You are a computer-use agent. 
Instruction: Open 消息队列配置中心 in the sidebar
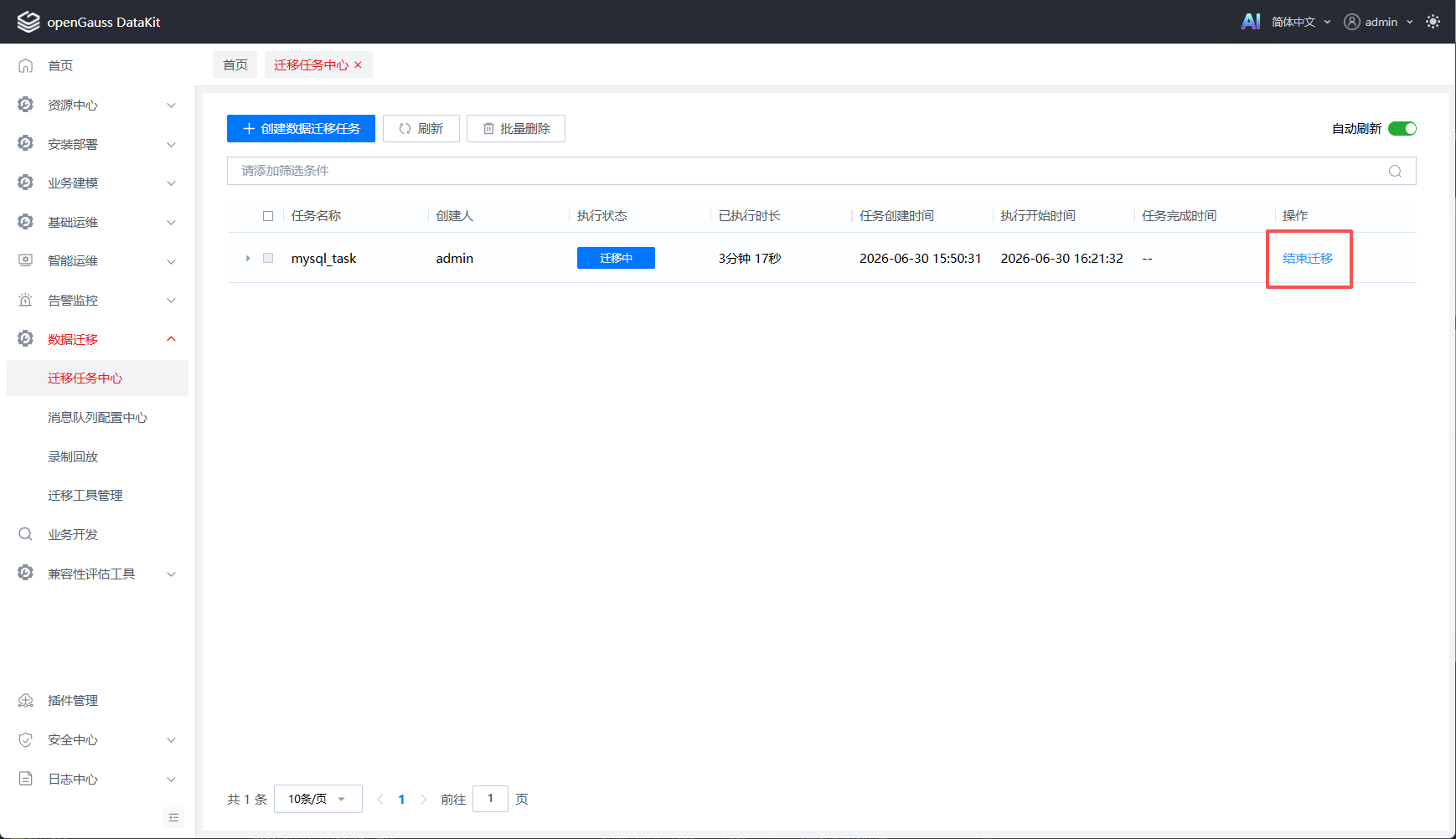[97, 417]
